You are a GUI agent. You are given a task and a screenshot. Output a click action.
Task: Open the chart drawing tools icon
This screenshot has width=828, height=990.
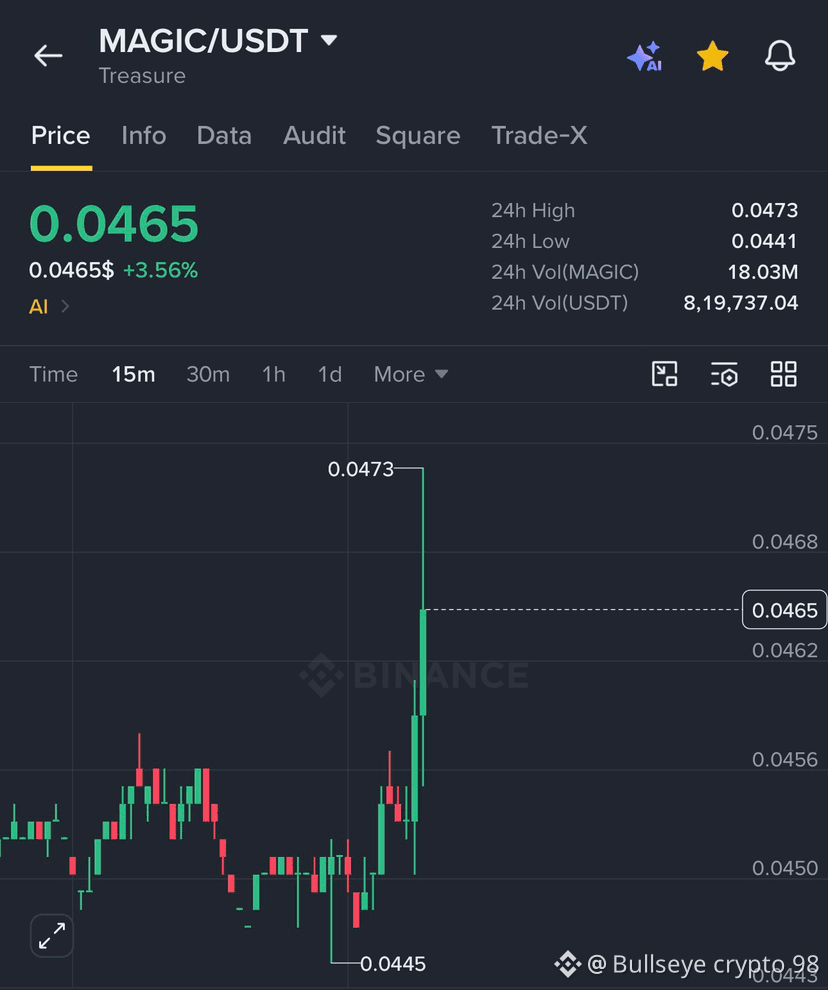[664, 374]
